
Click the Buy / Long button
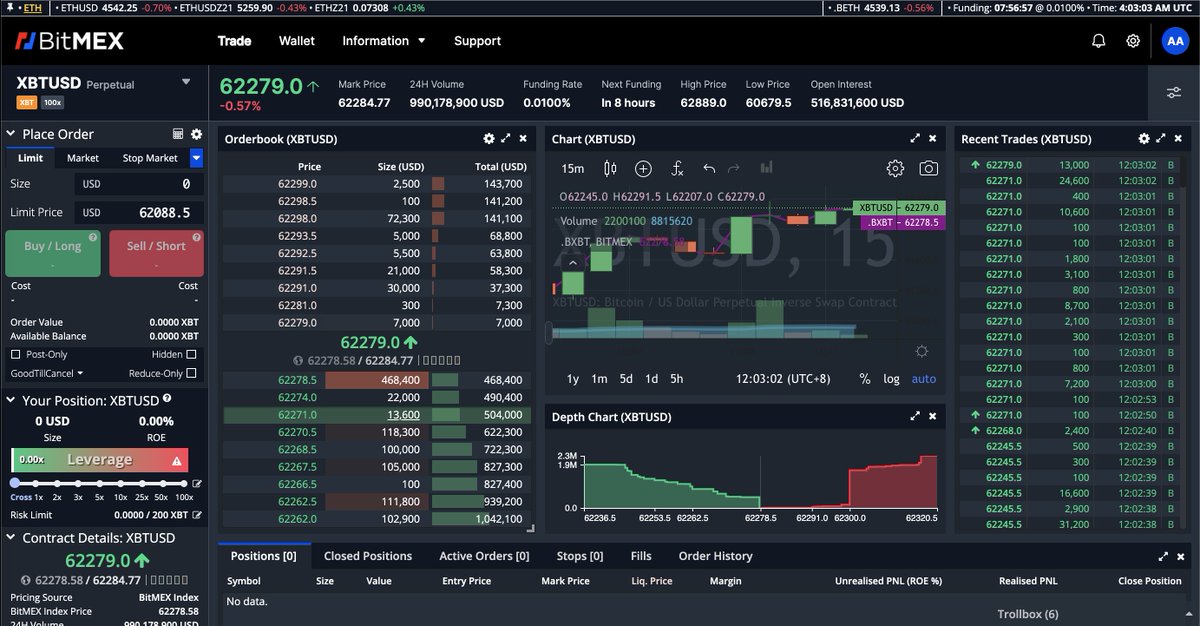pyautogui.click(x=53, y=254)
